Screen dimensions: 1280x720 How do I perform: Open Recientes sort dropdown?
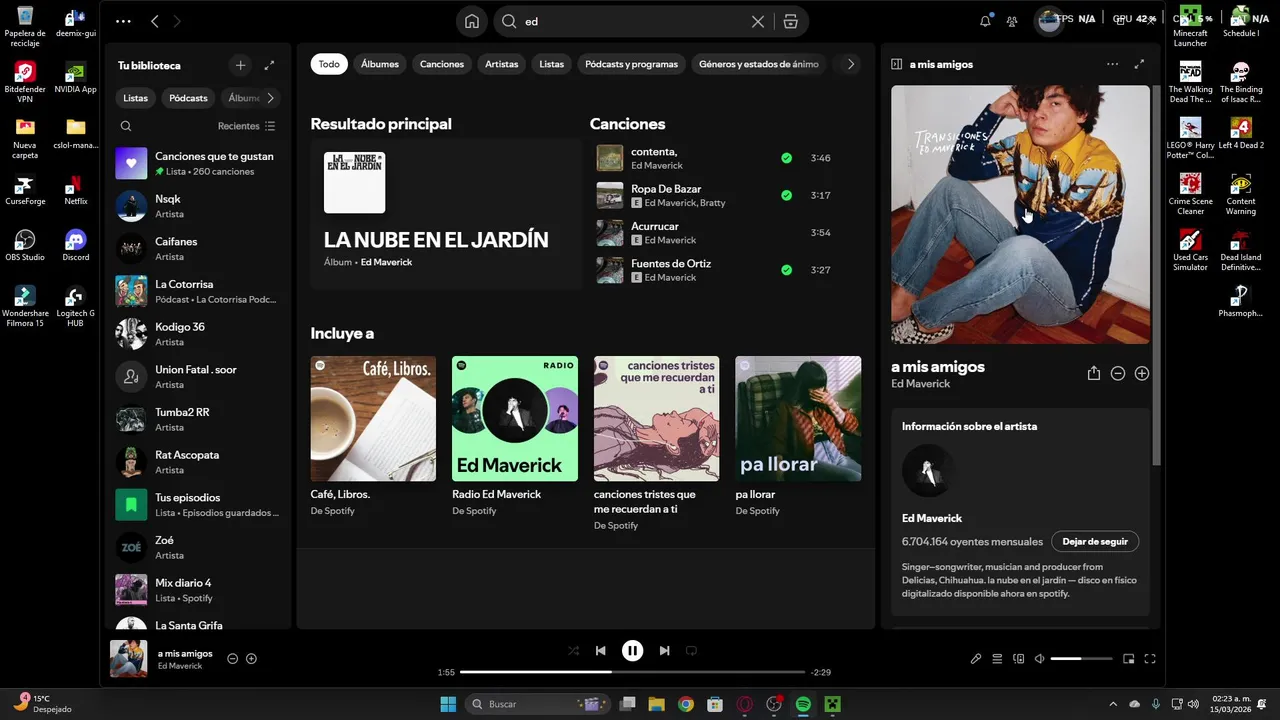click(246, 126)
